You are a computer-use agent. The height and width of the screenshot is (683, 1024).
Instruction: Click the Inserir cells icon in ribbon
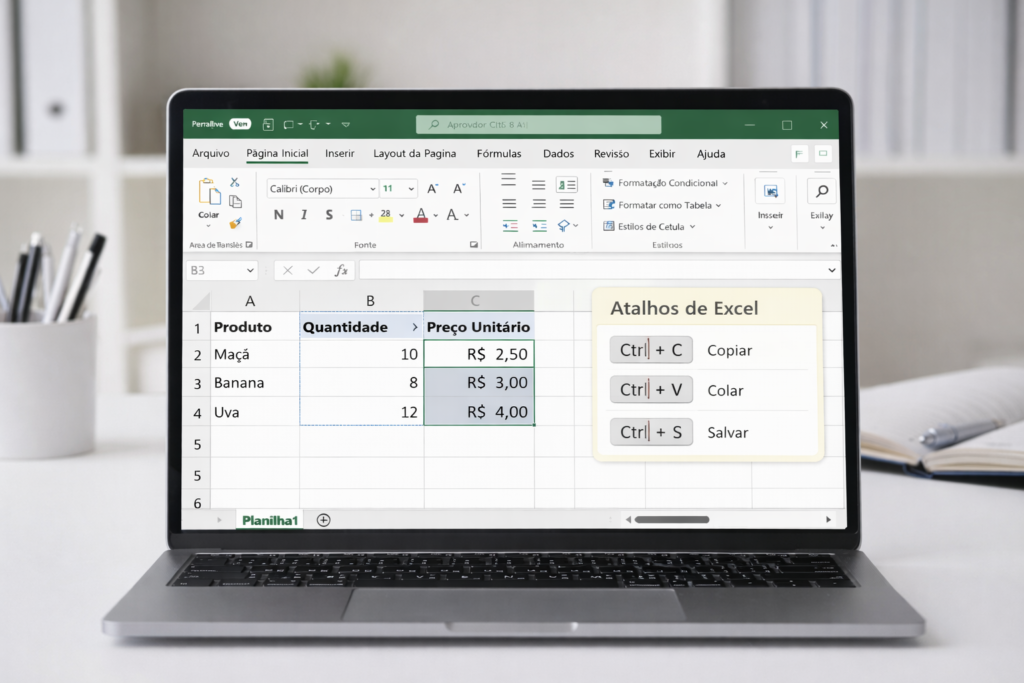(770, 193)
